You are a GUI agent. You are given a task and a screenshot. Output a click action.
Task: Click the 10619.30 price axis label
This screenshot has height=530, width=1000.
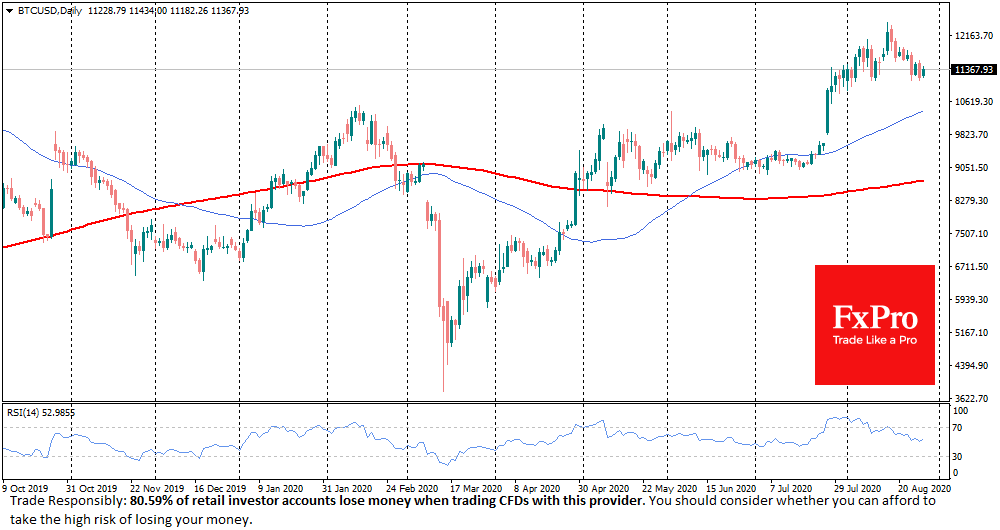coord(974,101)
